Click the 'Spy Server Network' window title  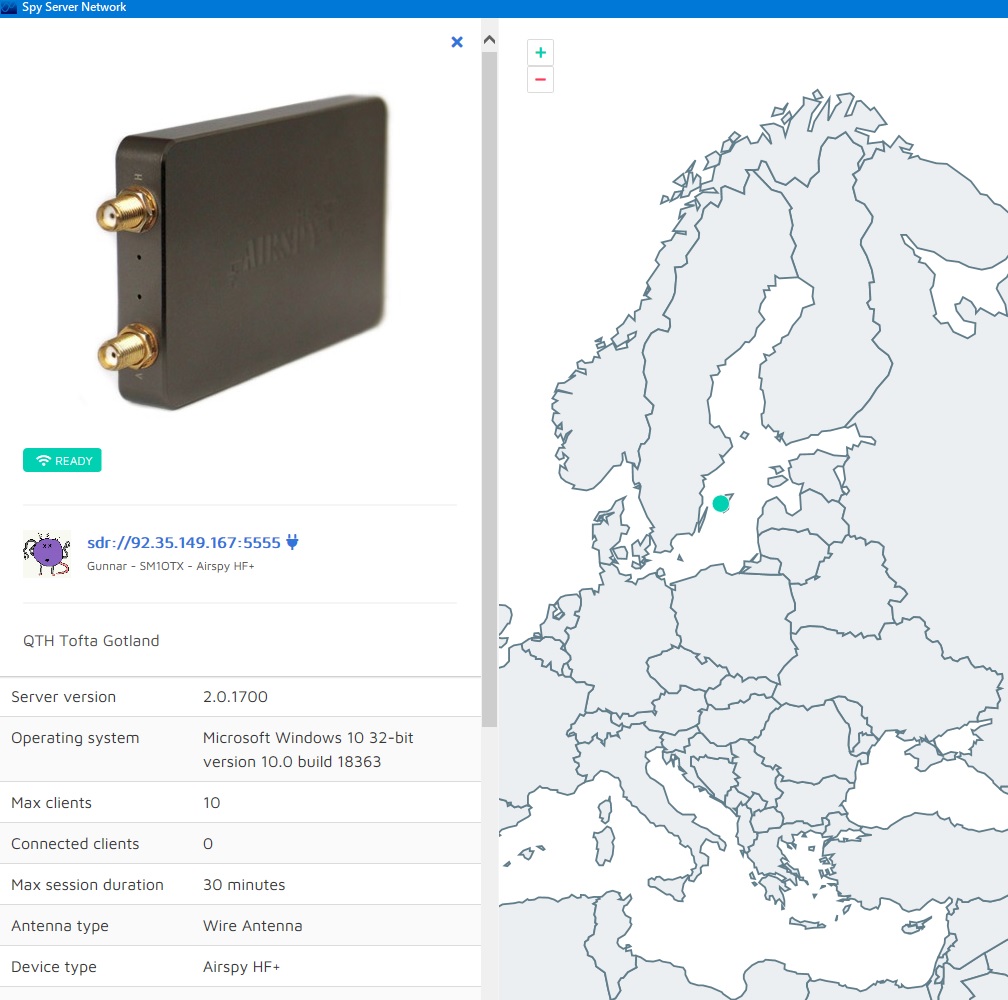[x=74, y=7]
